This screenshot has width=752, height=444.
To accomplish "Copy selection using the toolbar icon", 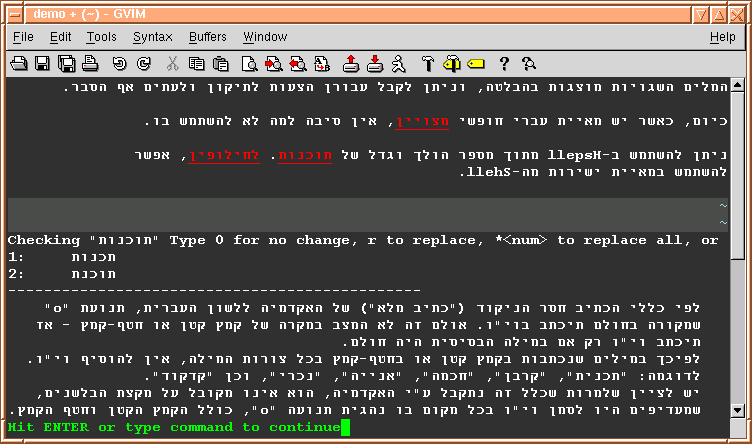I will tap(197, 63).
